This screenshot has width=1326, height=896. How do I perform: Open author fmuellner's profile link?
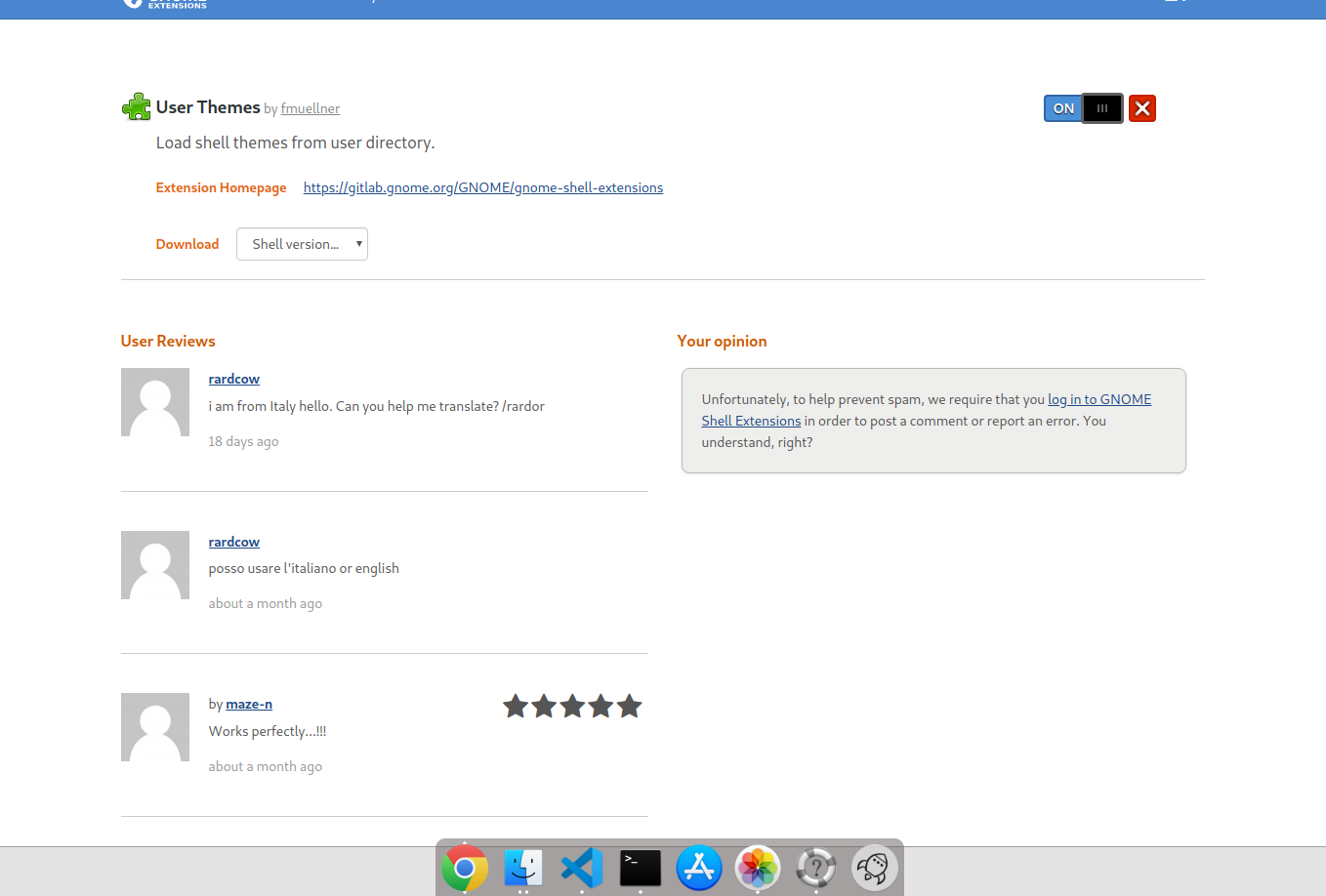[311, 108]
